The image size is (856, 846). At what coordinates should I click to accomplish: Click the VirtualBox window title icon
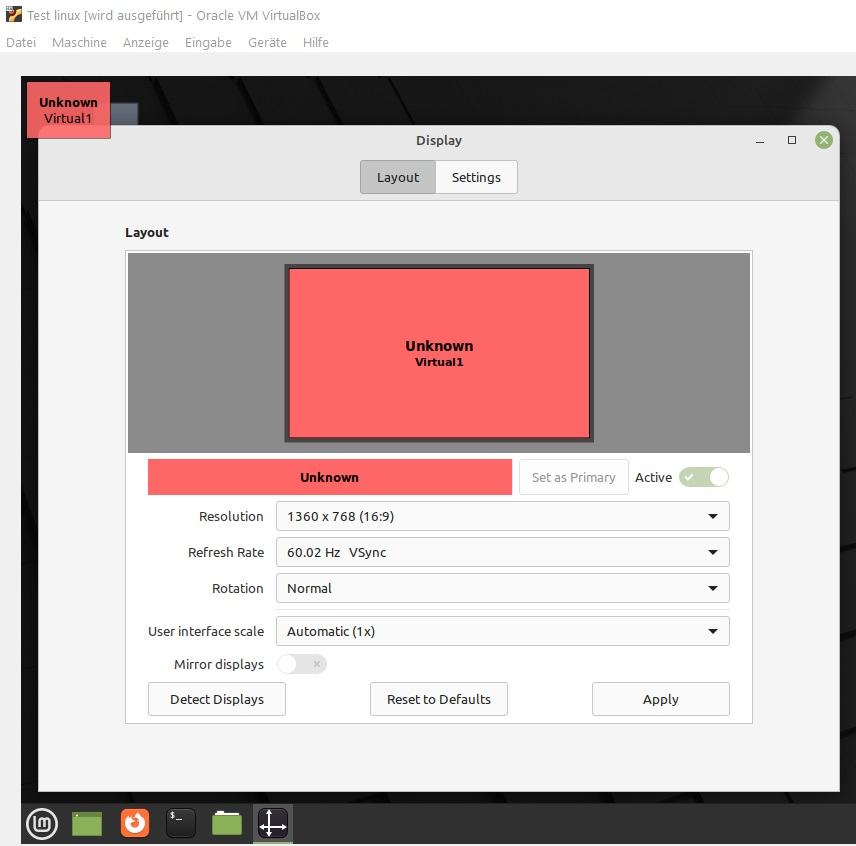14,15
